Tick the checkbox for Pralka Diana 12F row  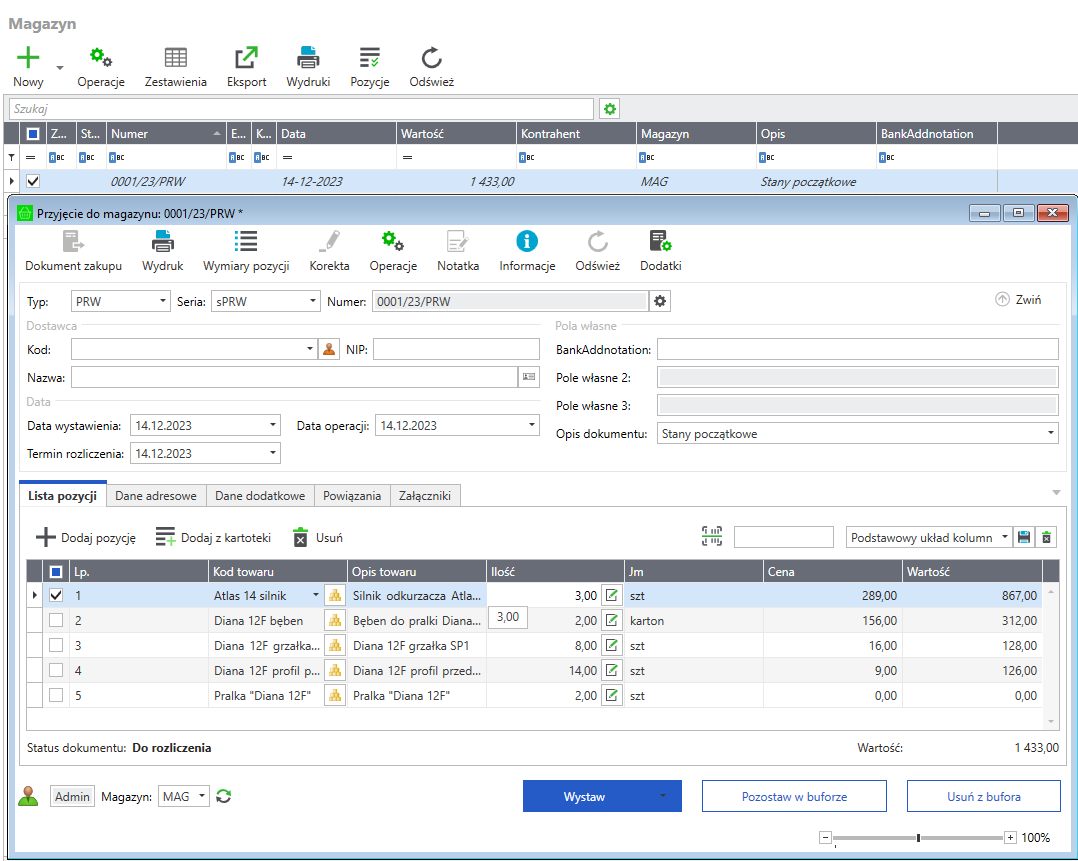56,695
